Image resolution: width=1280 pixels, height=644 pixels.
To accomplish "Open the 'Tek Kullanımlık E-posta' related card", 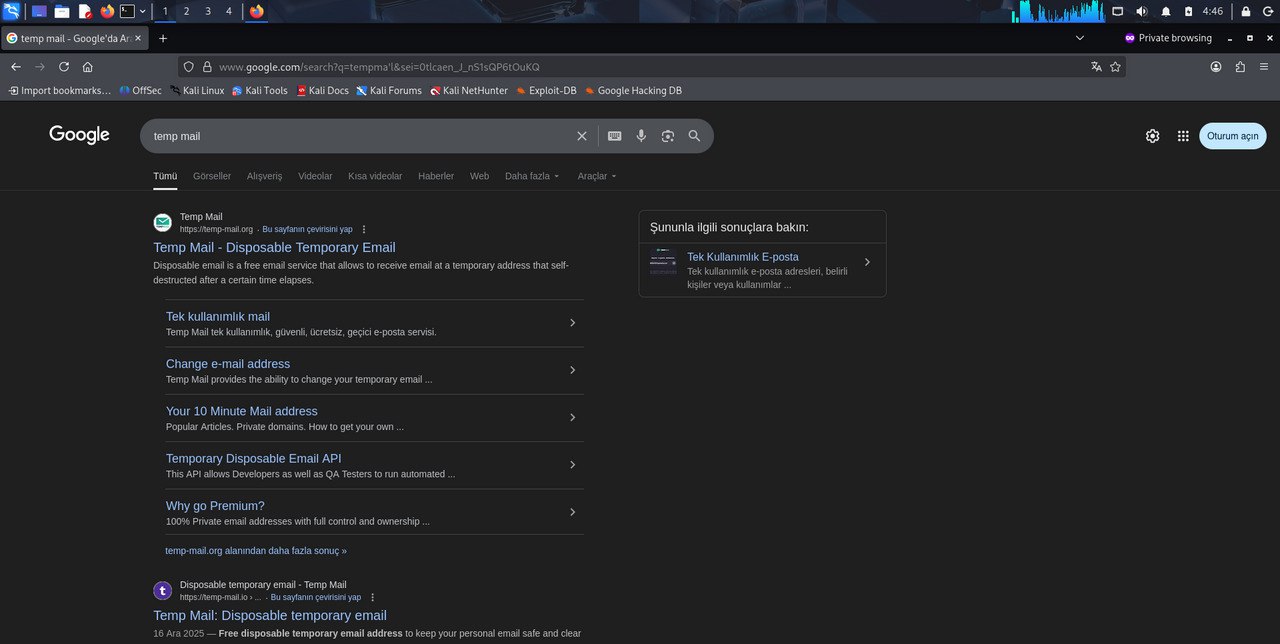I will (762, 270).
